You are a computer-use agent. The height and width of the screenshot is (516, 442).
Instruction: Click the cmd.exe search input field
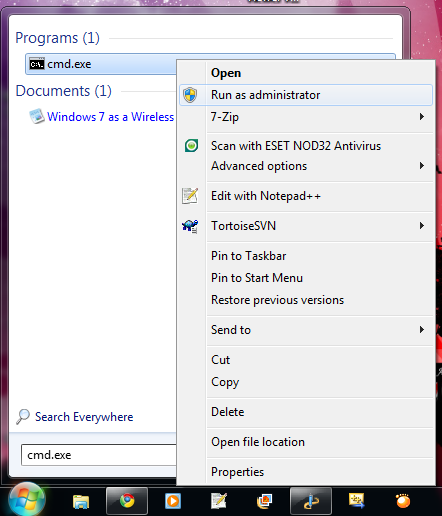coord(99,455)
